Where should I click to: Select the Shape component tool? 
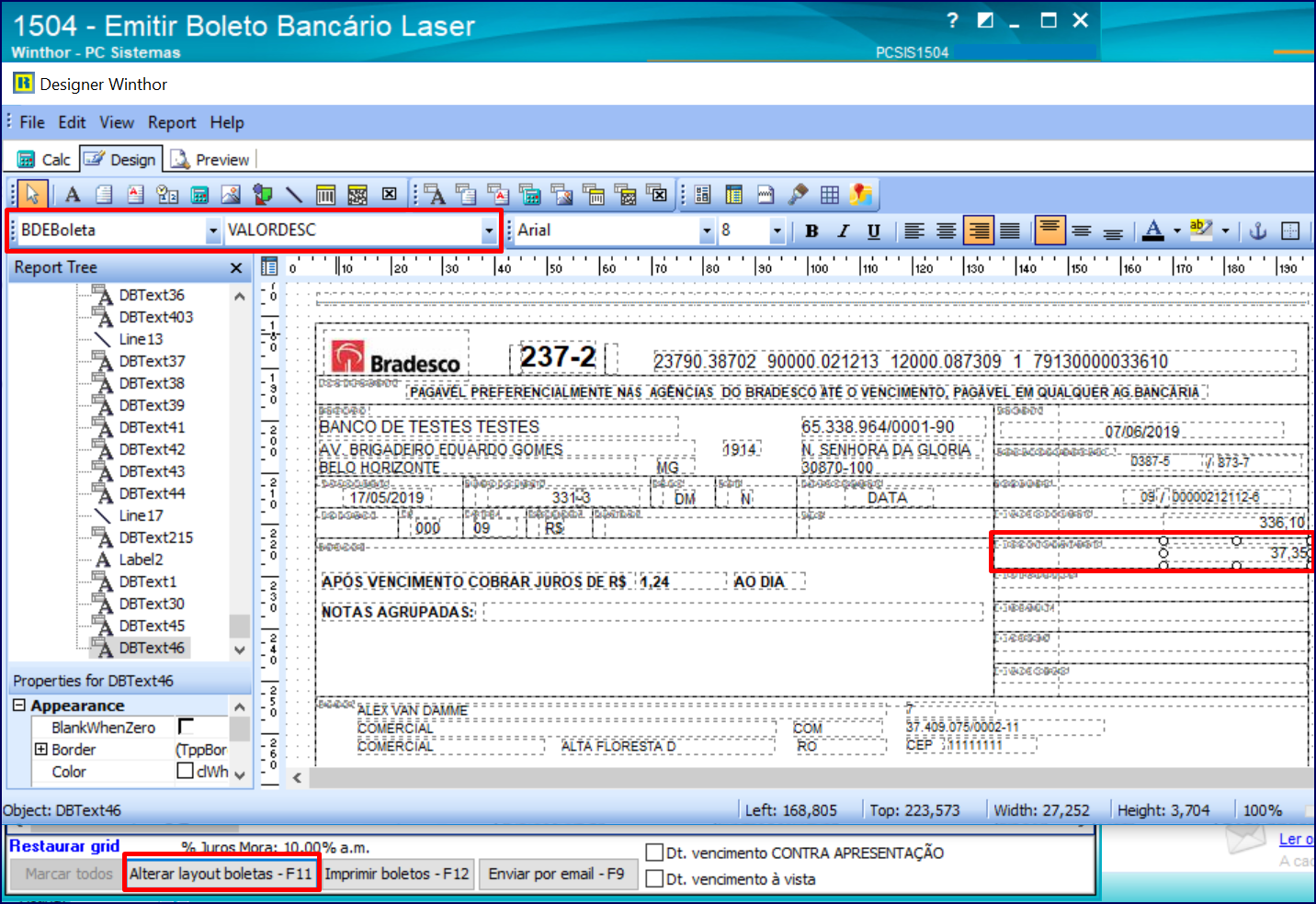(263, 194)
